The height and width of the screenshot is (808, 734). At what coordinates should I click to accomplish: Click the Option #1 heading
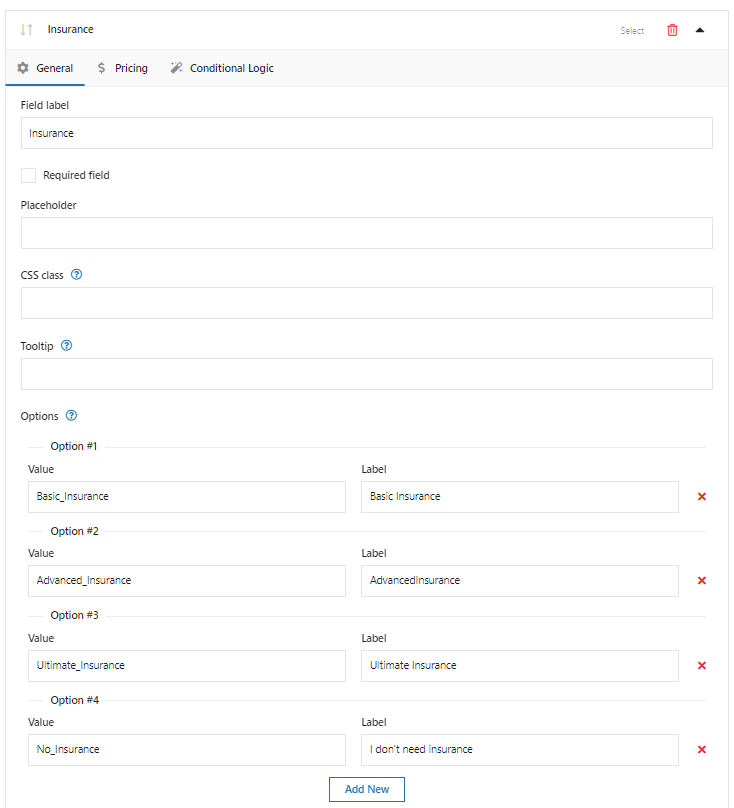(x=74, y=446)
